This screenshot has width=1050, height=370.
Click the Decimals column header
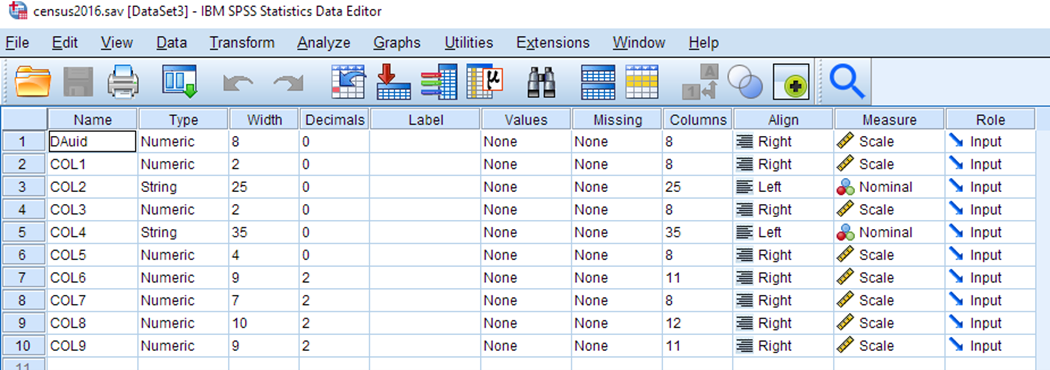(x=334, y=120)
